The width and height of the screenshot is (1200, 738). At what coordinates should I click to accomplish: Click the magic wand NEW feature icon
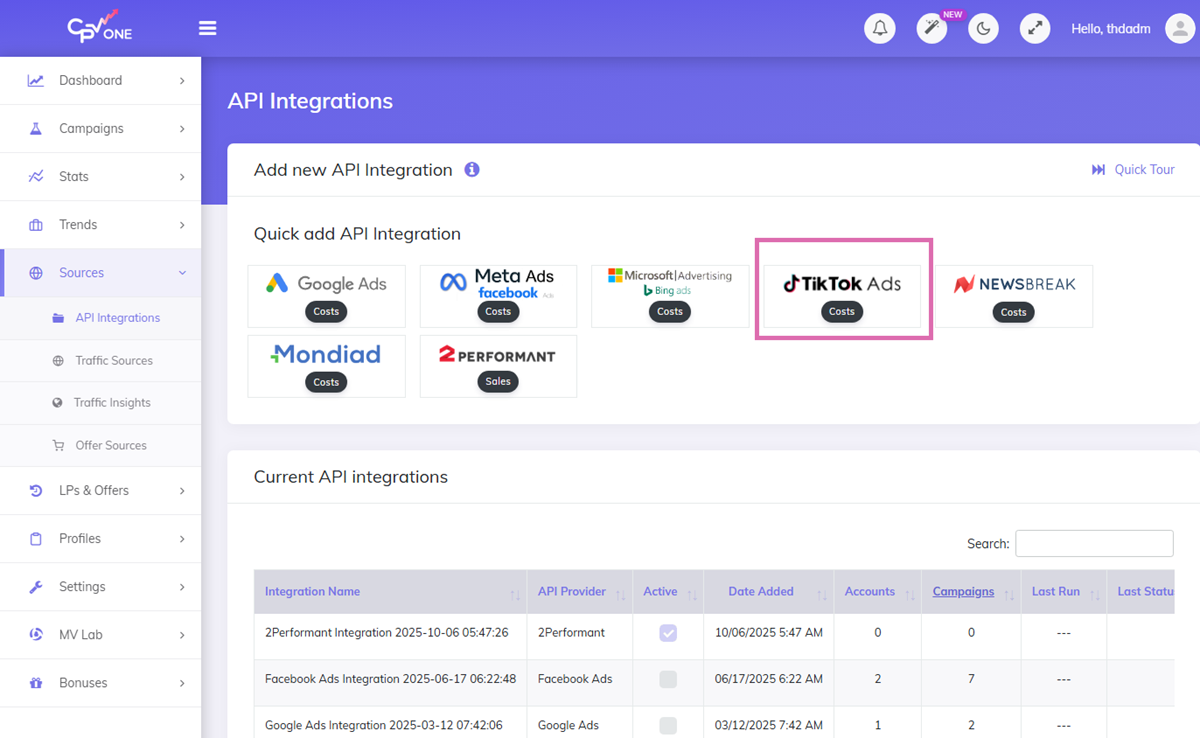click(931, 28)
